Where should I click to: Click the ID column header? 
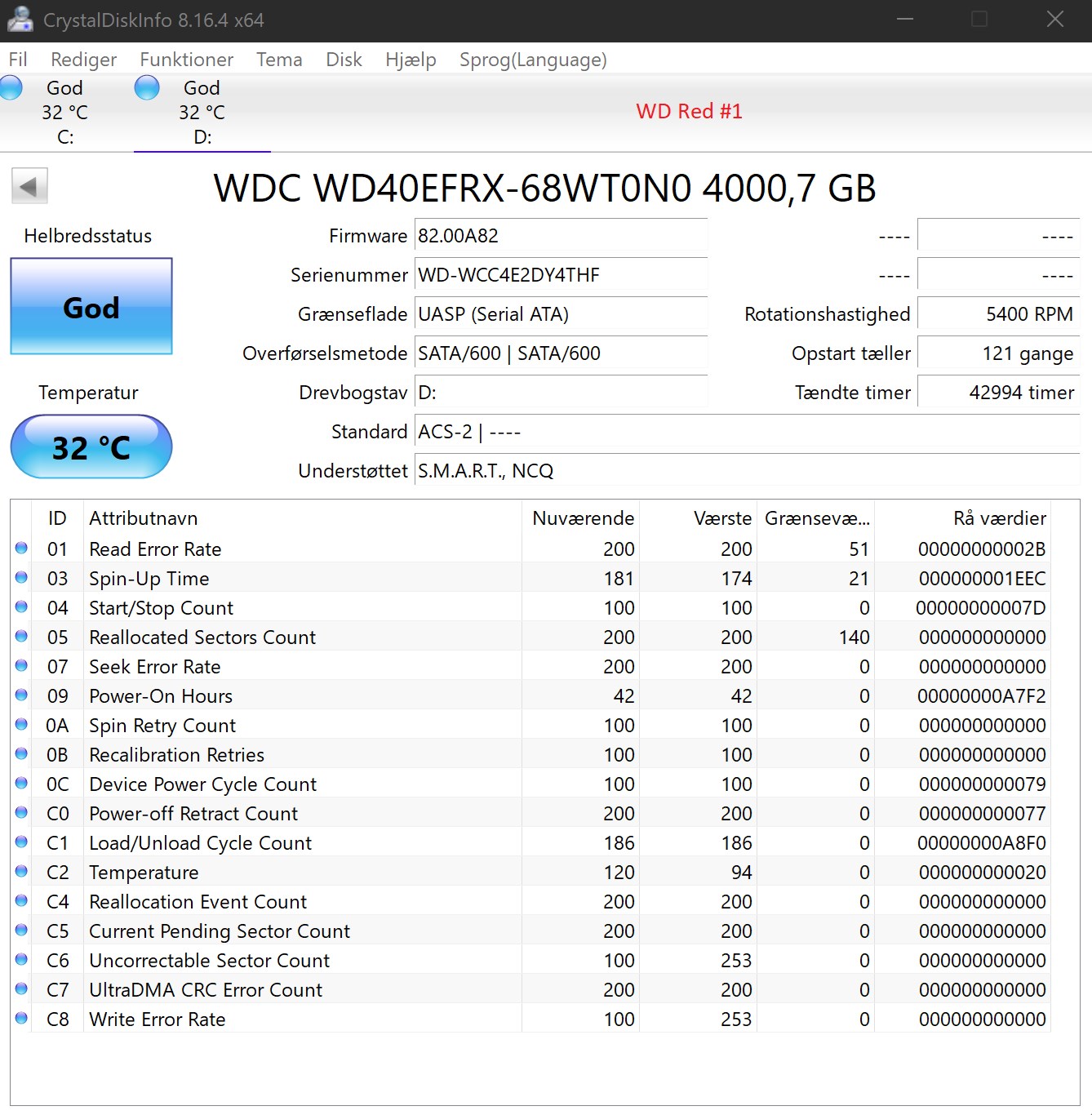pyautogui.click(x=57, y=518)
